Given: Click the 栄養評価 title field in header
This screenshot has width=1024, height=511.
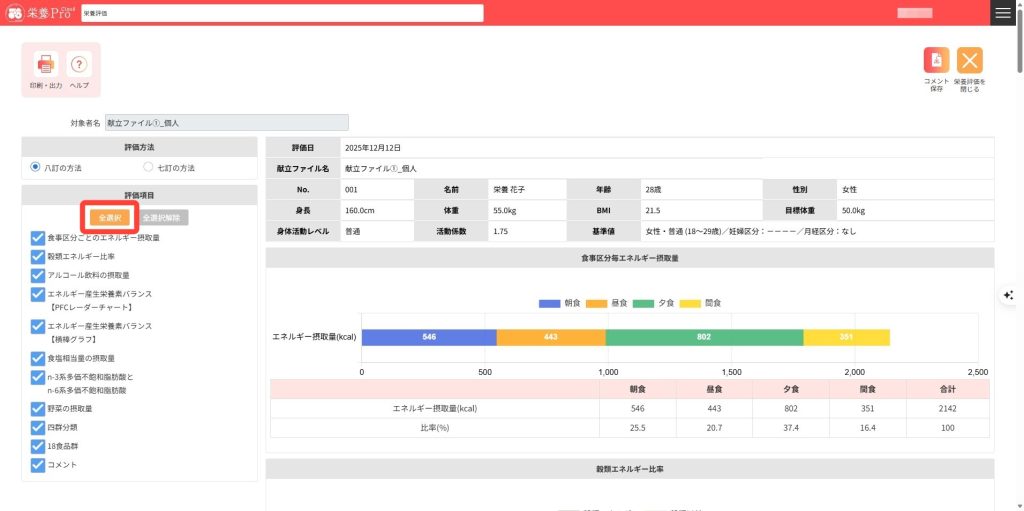Looking at the screenshot, I should (x=282, y=13).
